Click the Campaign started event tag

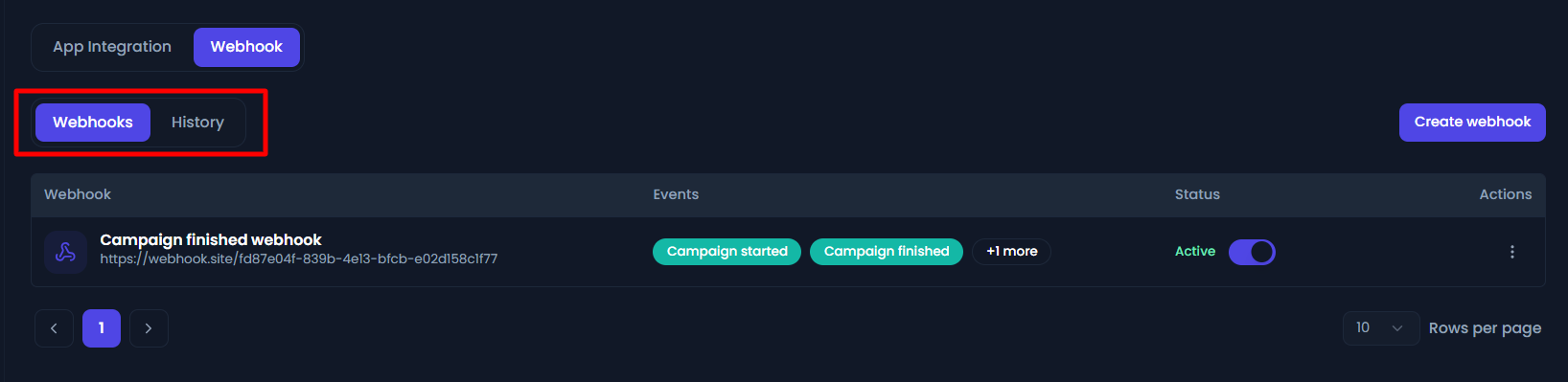[x=726, y=252]
